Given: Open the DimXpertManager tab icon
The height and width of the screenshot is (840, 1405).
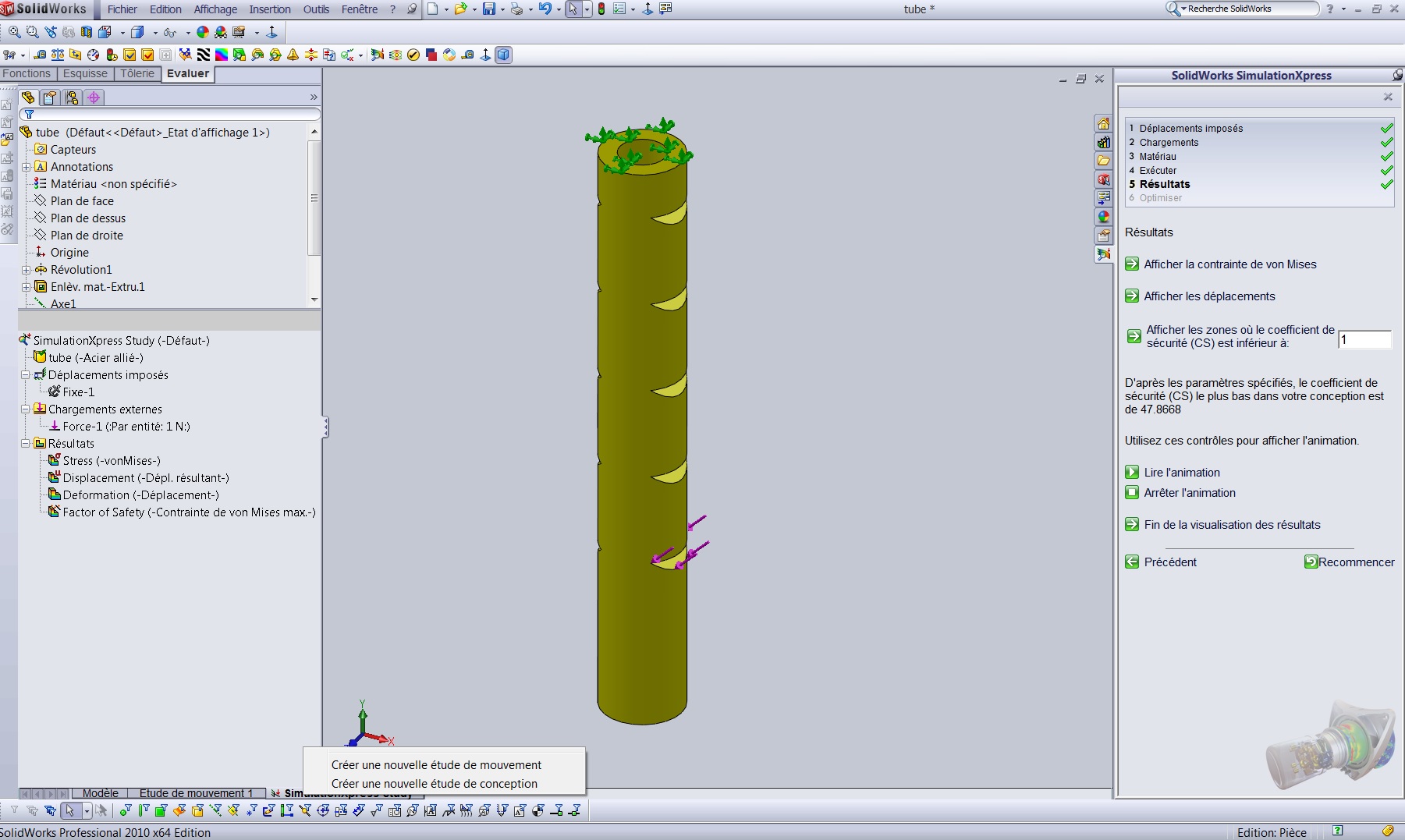Looking at the screenshot, I should [x=94, y=97].
